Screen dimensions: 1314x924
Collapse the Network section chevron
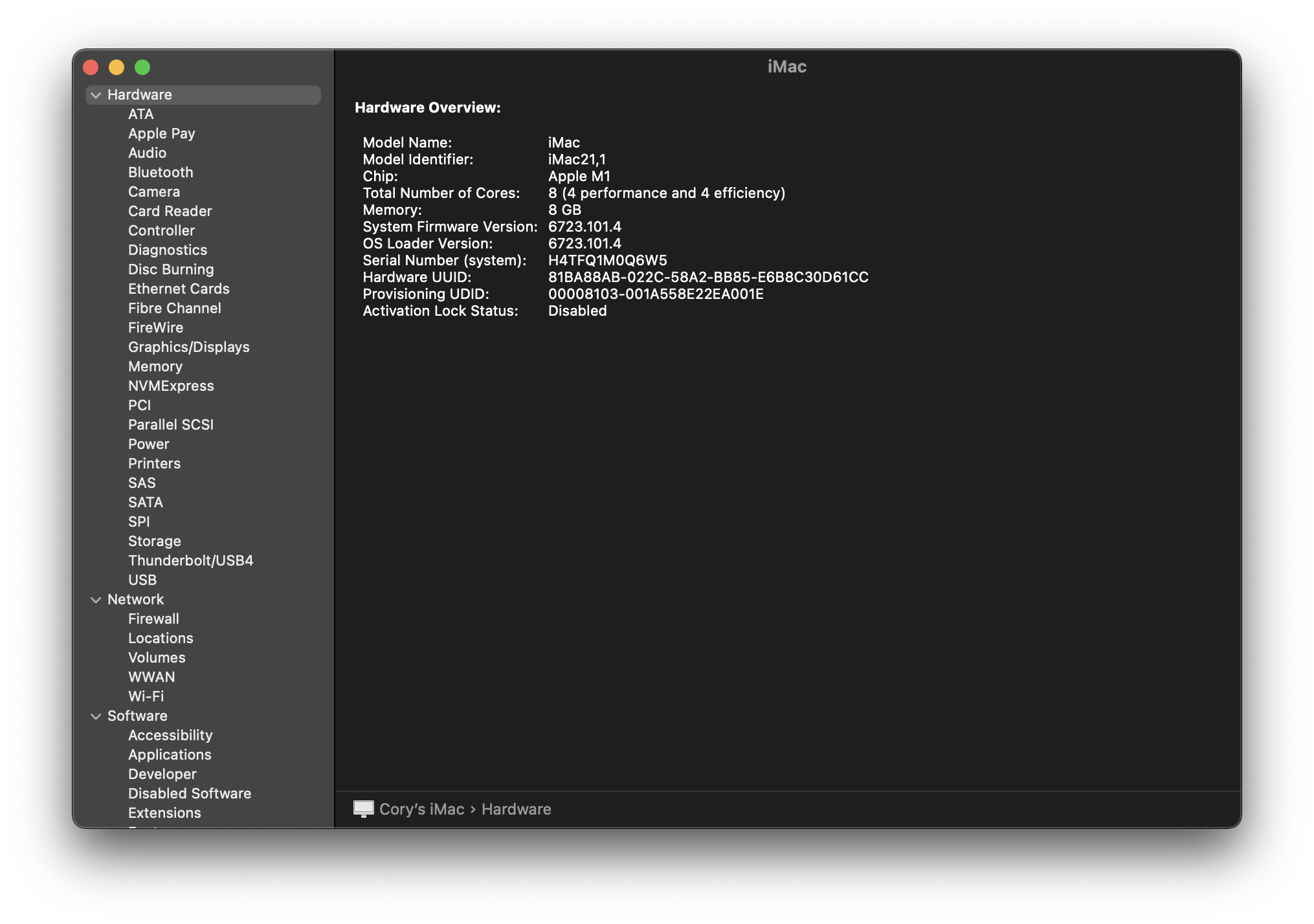point(96,600)
